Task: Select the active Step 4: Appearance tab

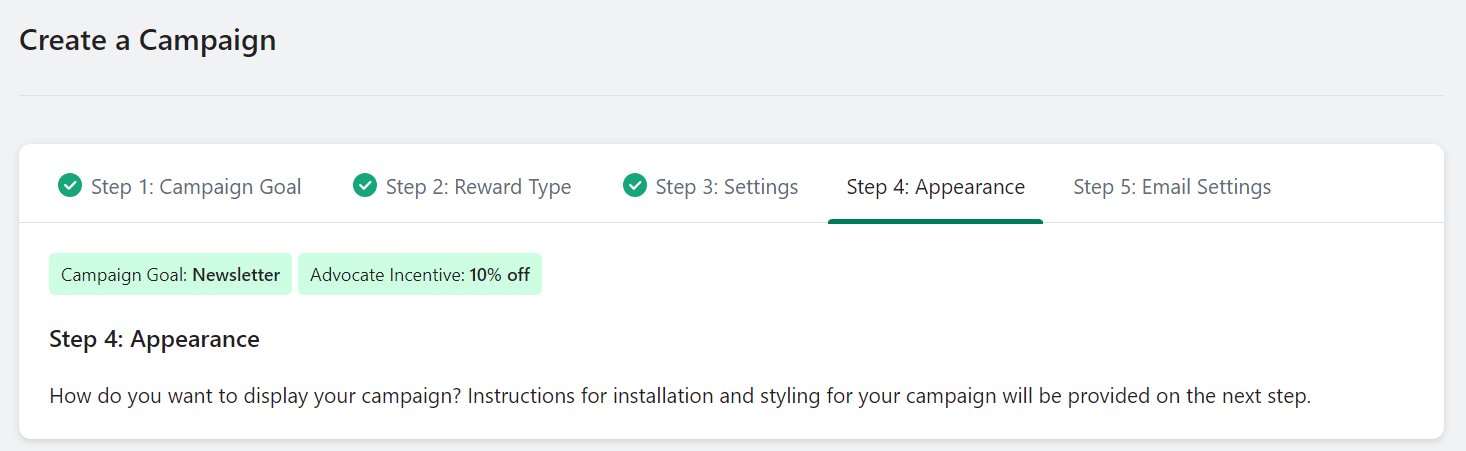Action: coord(935,187)
